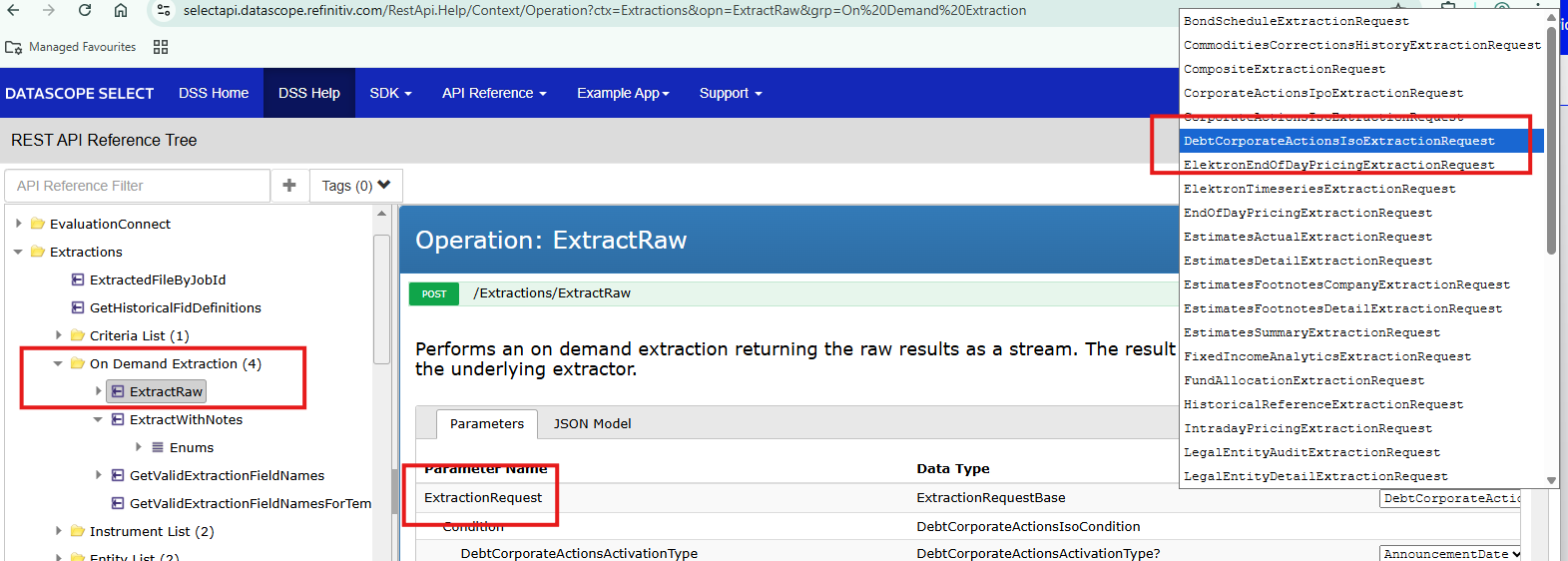
Task: Open the API Reference menu
Action: (494, 93)
